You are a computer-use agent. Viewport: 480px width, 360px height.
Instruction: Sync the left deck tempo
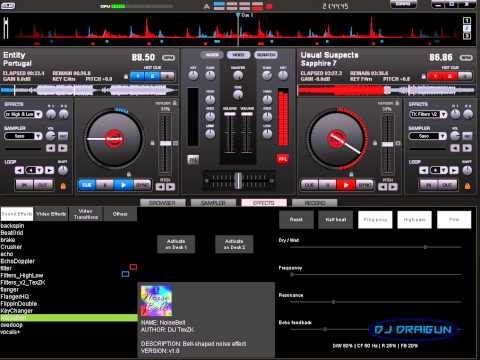click(x=142, y=185)
